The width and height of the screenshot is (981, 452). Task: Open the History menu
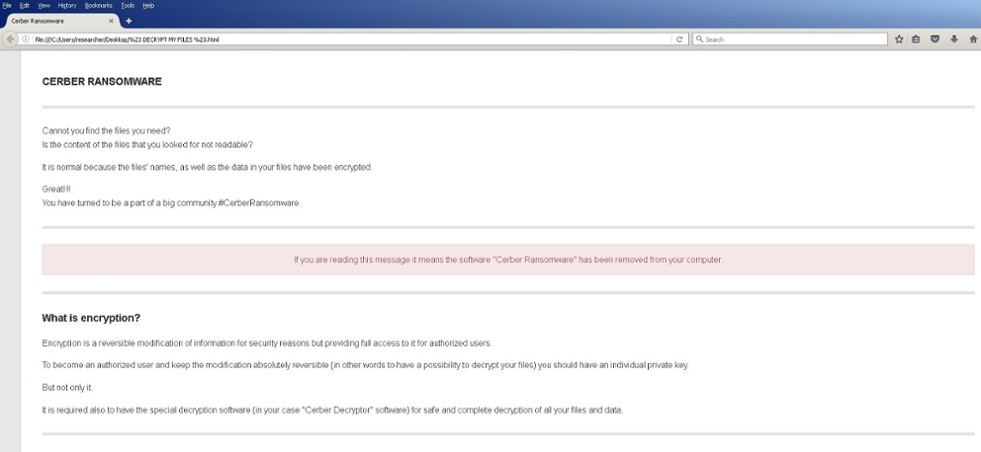tap(67, 5)
